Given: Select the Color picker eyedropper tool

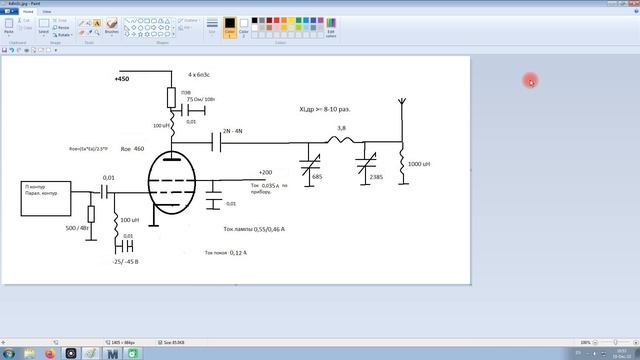Looking at the screenshot, I should click(x=89, y=32).
